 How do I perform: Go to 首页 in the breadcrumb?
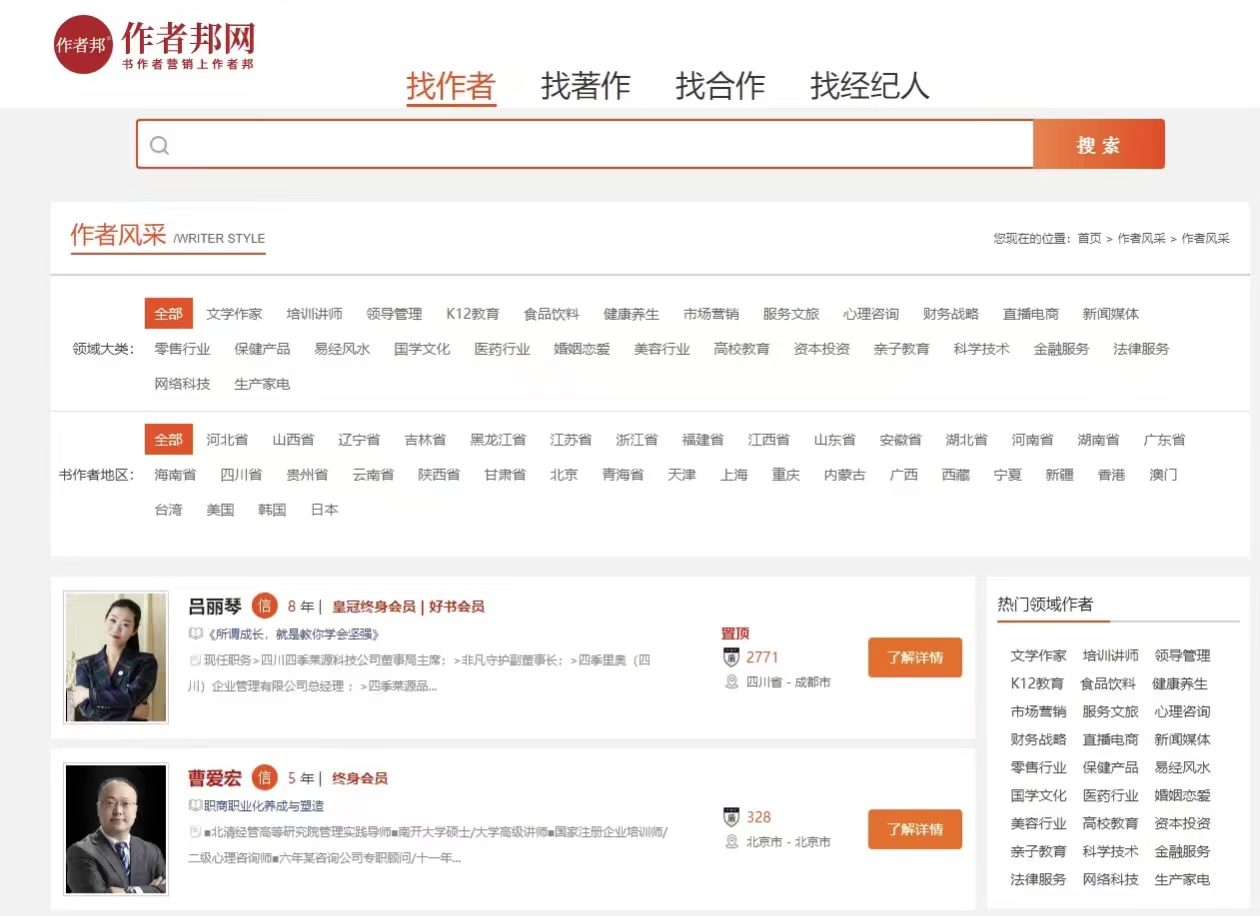(x=1089, y=239)
